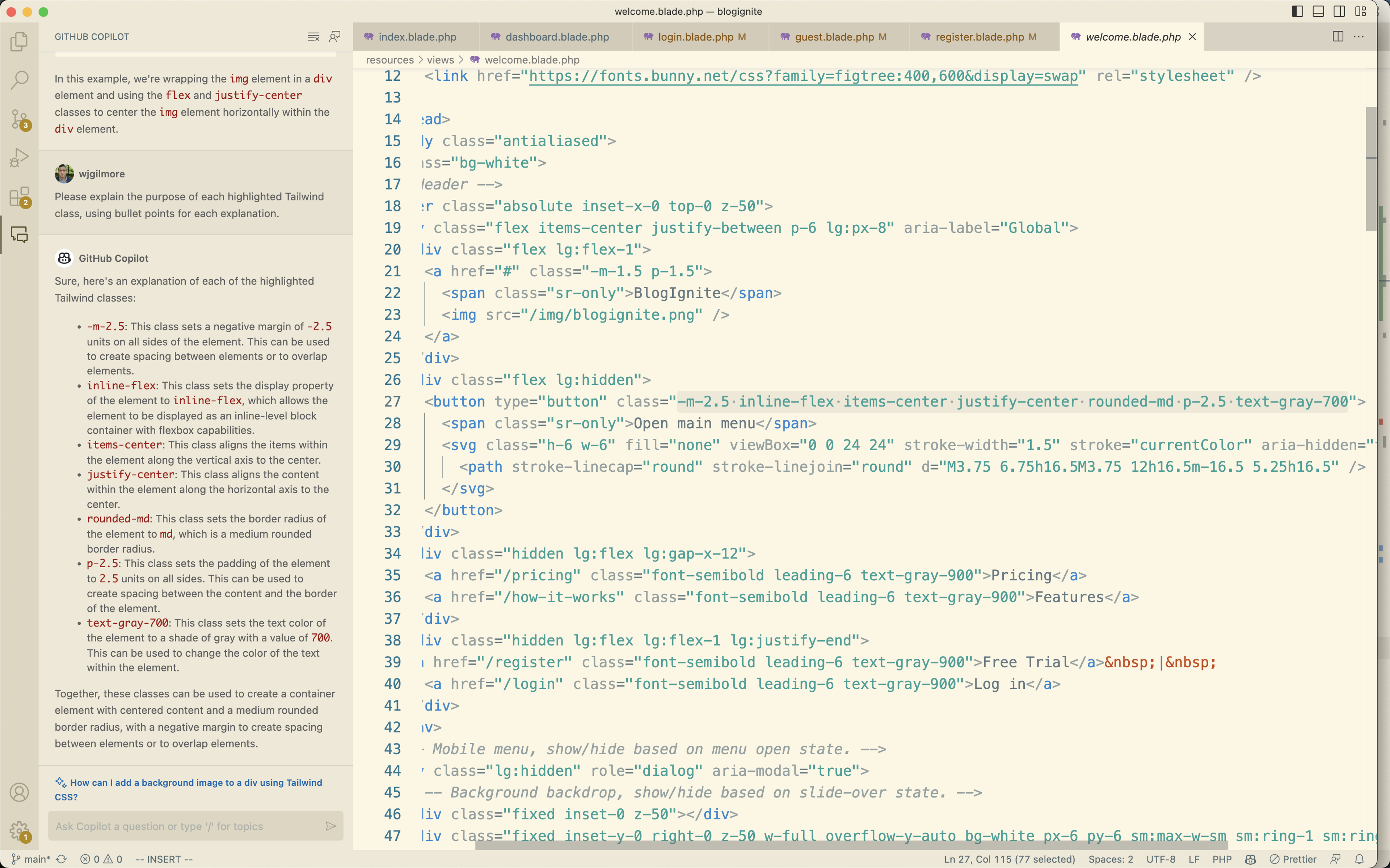Open Run and Debug view
This screenshot has width=1390, height=868.
click(x=19, y=157)
